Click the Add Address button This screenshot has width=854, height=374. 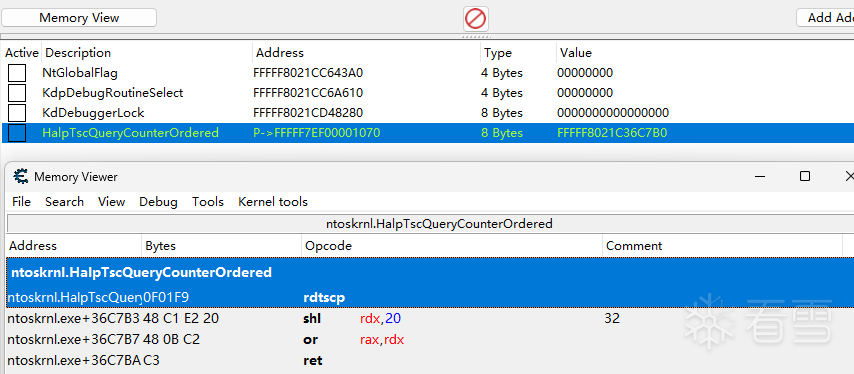tap(825, 17)
